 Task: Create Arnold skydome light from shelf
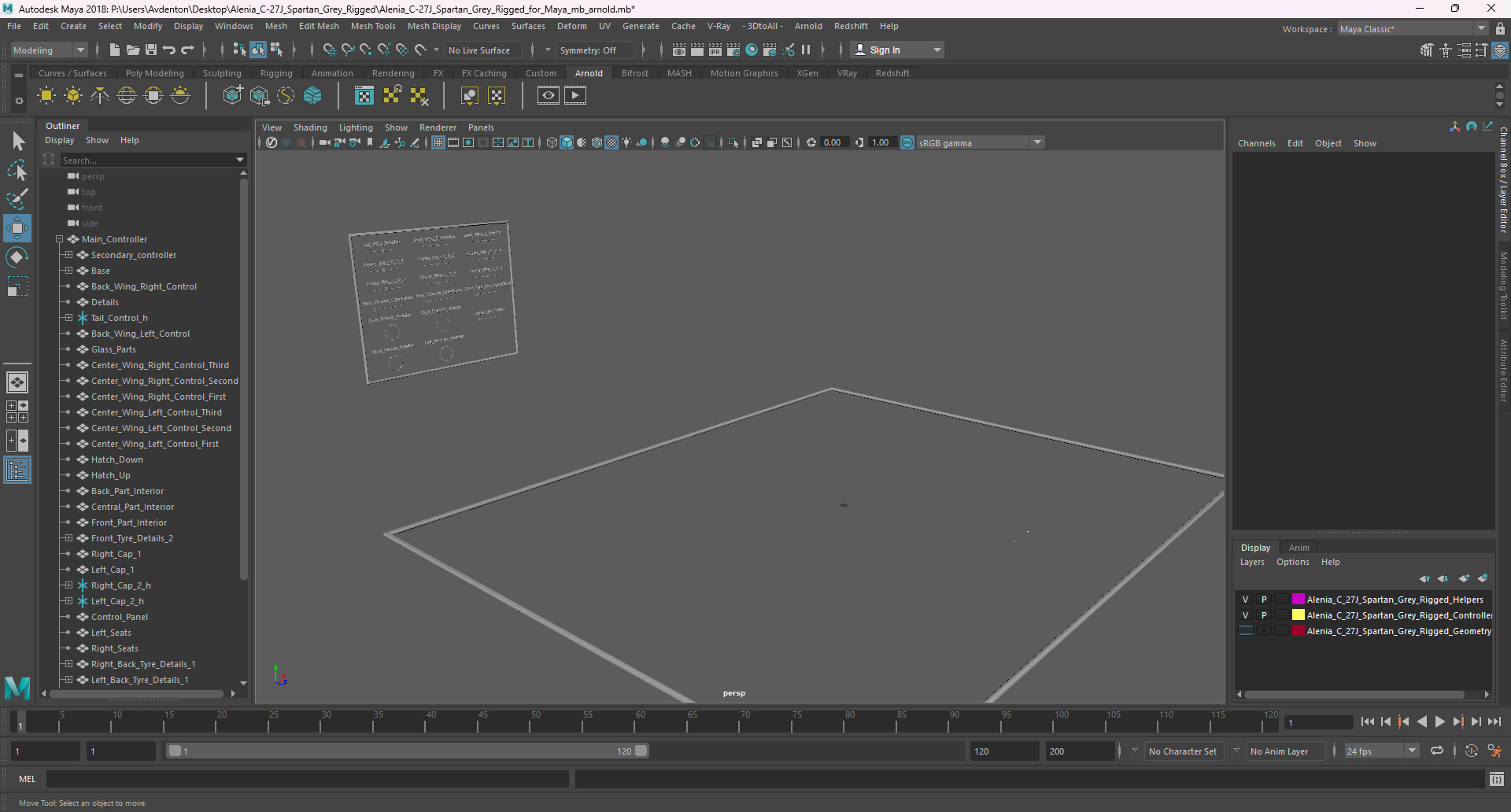[127, 96]
